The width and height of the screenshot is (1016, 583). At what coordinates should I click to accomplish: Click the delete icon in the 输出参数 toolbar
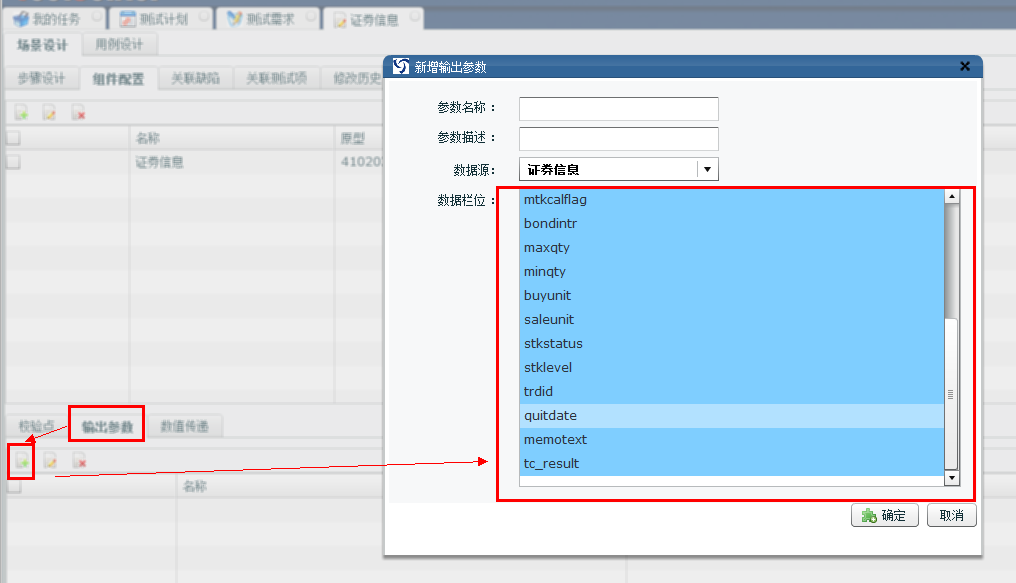tap(79, 461)
